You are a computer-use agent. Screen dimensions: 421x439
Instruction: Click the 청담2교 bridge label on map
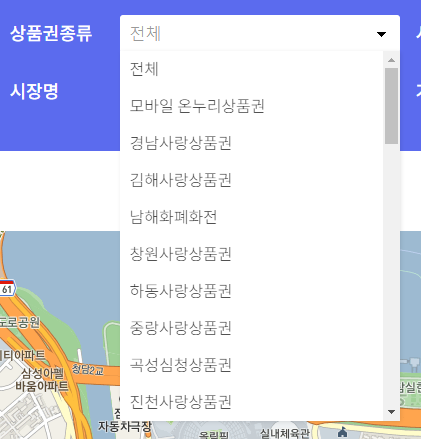coord(88,369)
